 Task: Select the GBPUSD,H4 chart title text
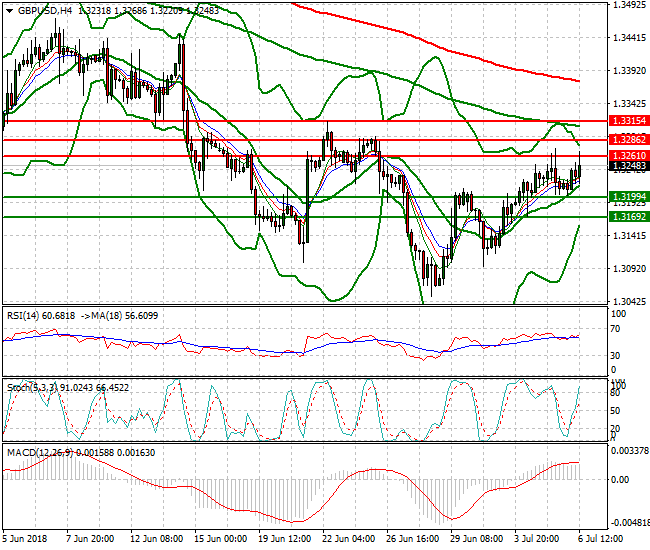[45, 11]
